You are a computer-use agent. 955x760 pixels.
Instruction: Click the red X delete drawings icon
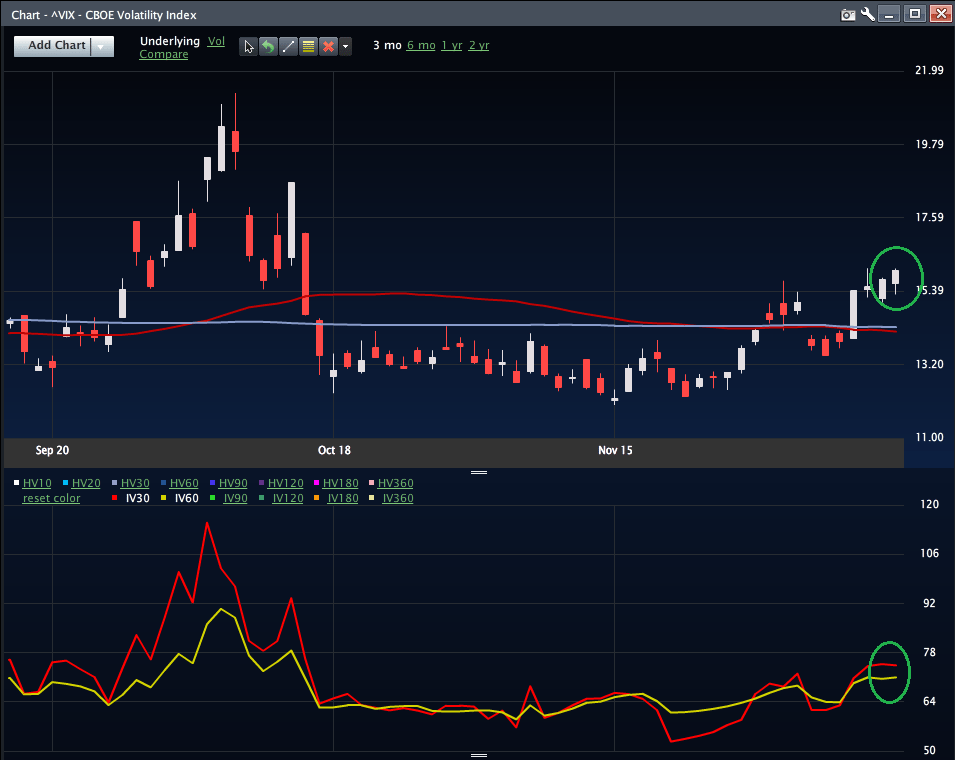click(x=327, y=46)
